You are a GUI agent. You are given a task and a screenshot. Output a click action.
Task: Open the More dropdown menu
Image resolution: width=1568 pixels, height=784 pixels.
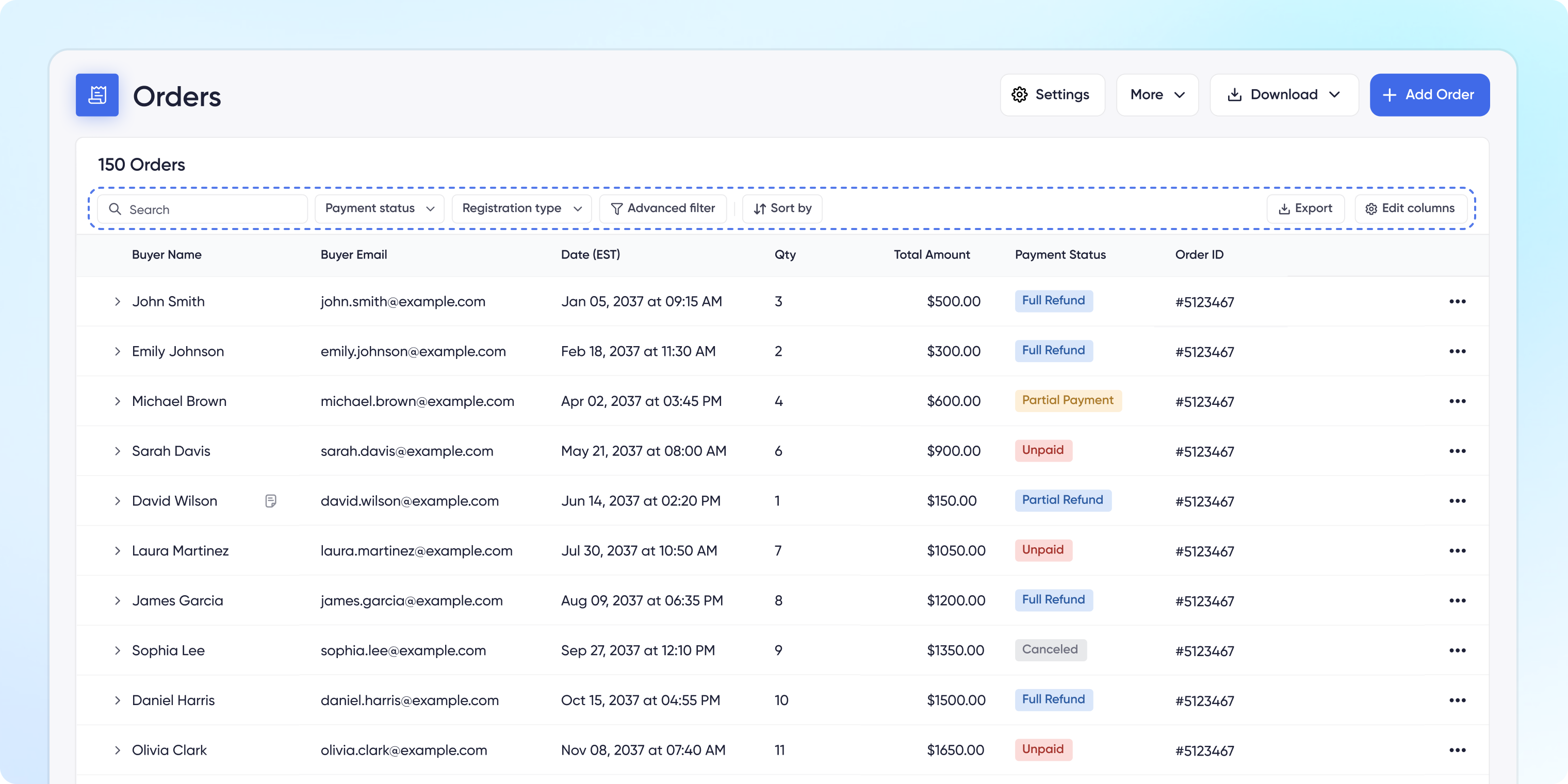pyautogui.click(x=1157, y=95)
